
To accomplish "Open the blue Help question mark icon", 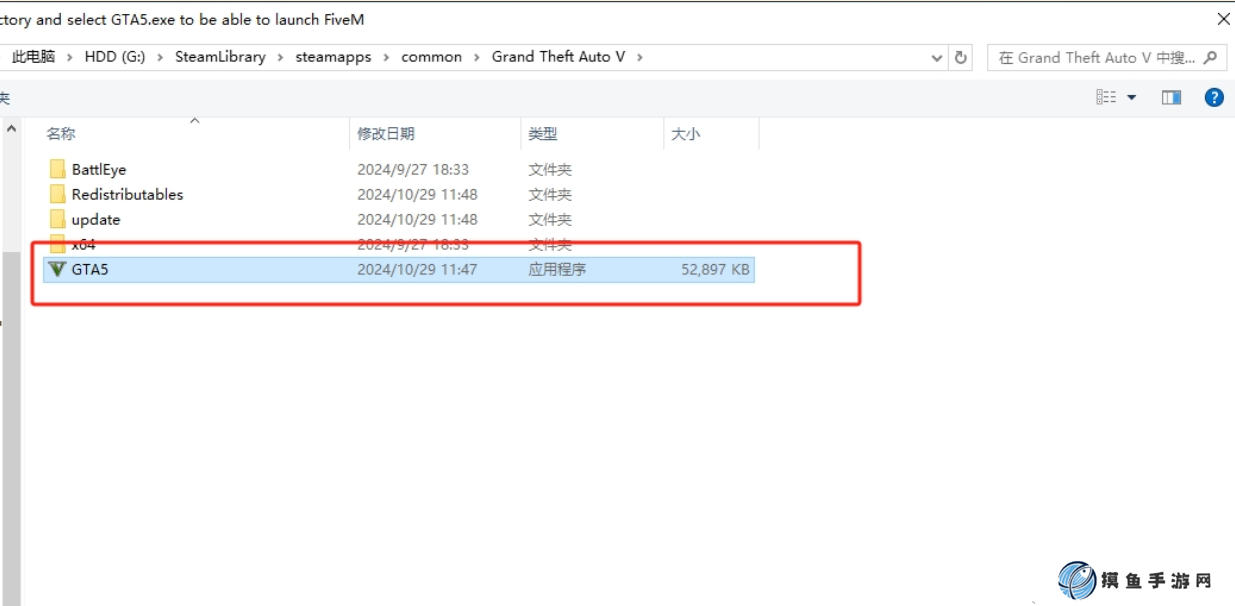I will 1214,97.
